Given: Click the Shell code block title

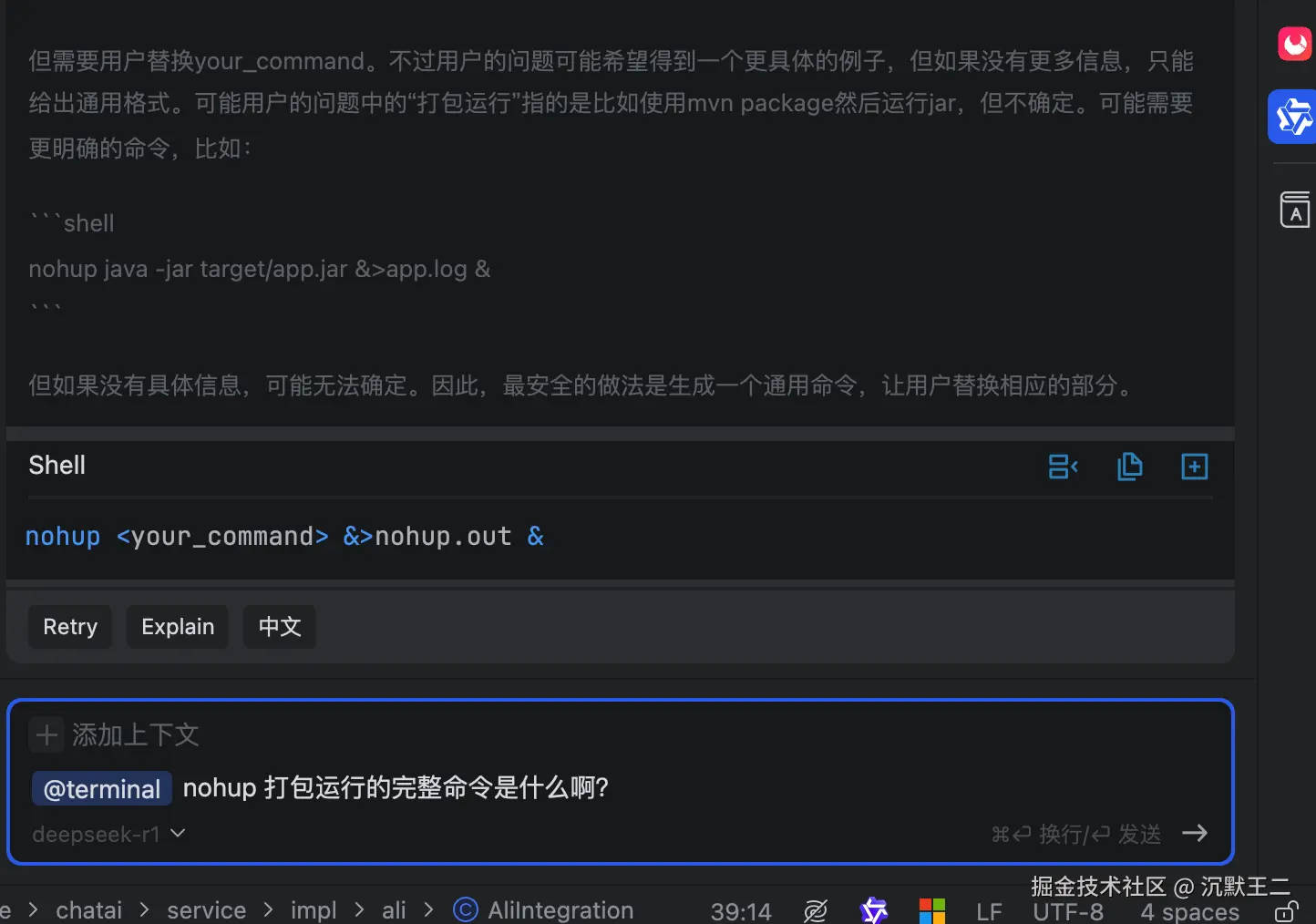Looking at the screenshot, I should coord(57,466).
